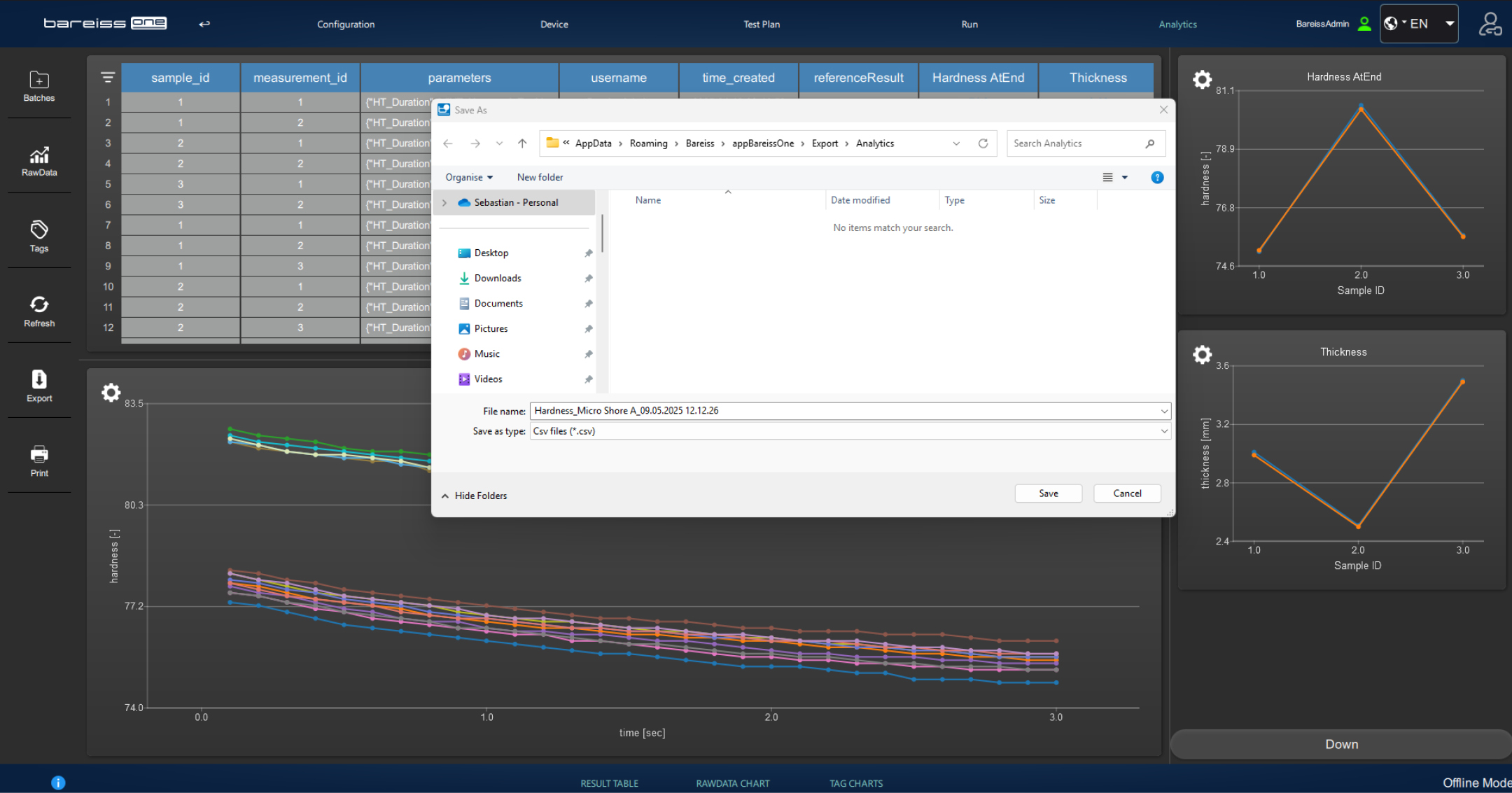The width and height of the screenshot is (1512, 793).
Task: Click the Save As dialog back arrow
Action: (448, 143)
